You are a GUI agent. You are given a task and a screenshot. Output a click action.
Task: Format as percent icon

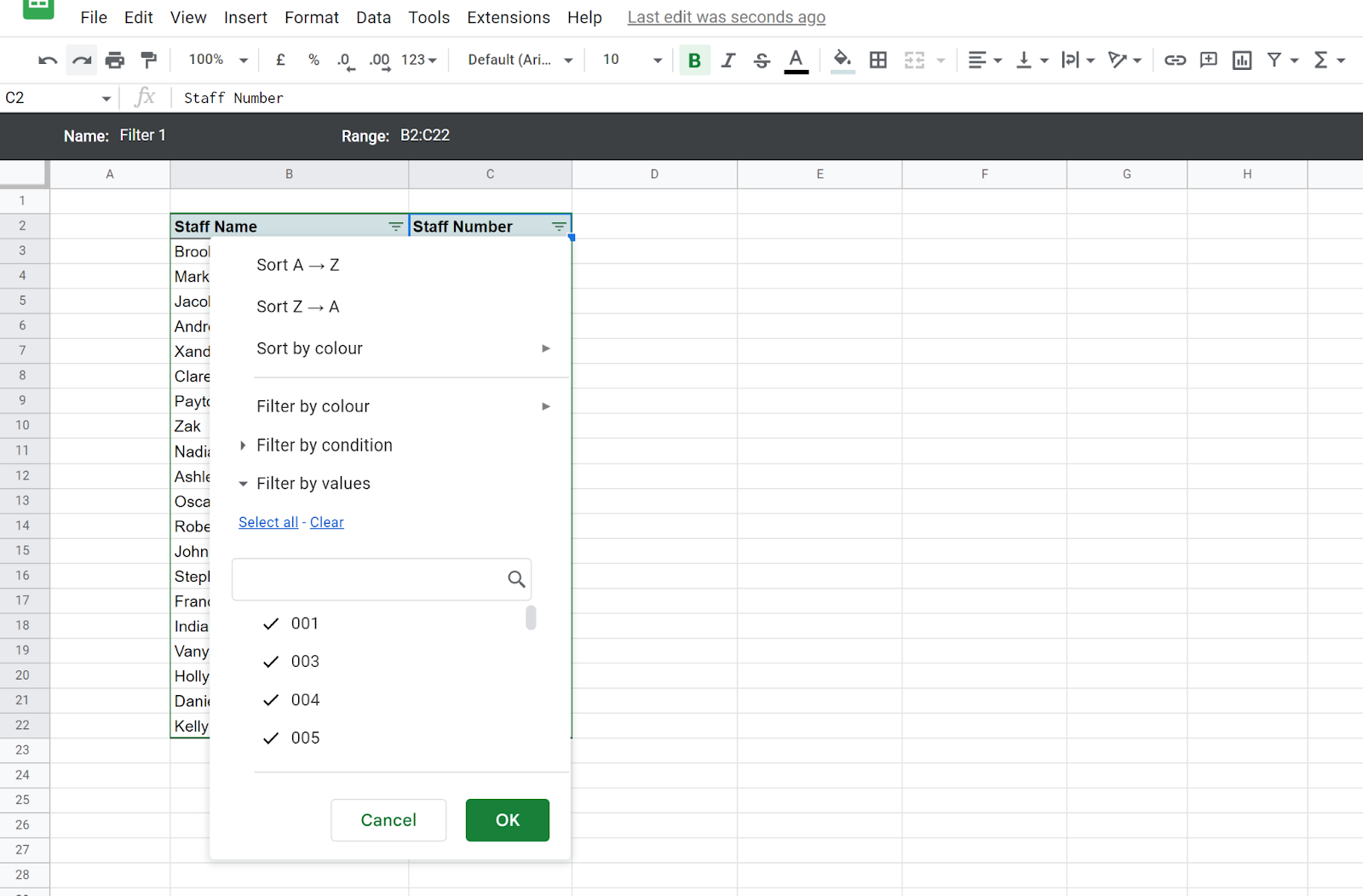click(x=314, y=60)
